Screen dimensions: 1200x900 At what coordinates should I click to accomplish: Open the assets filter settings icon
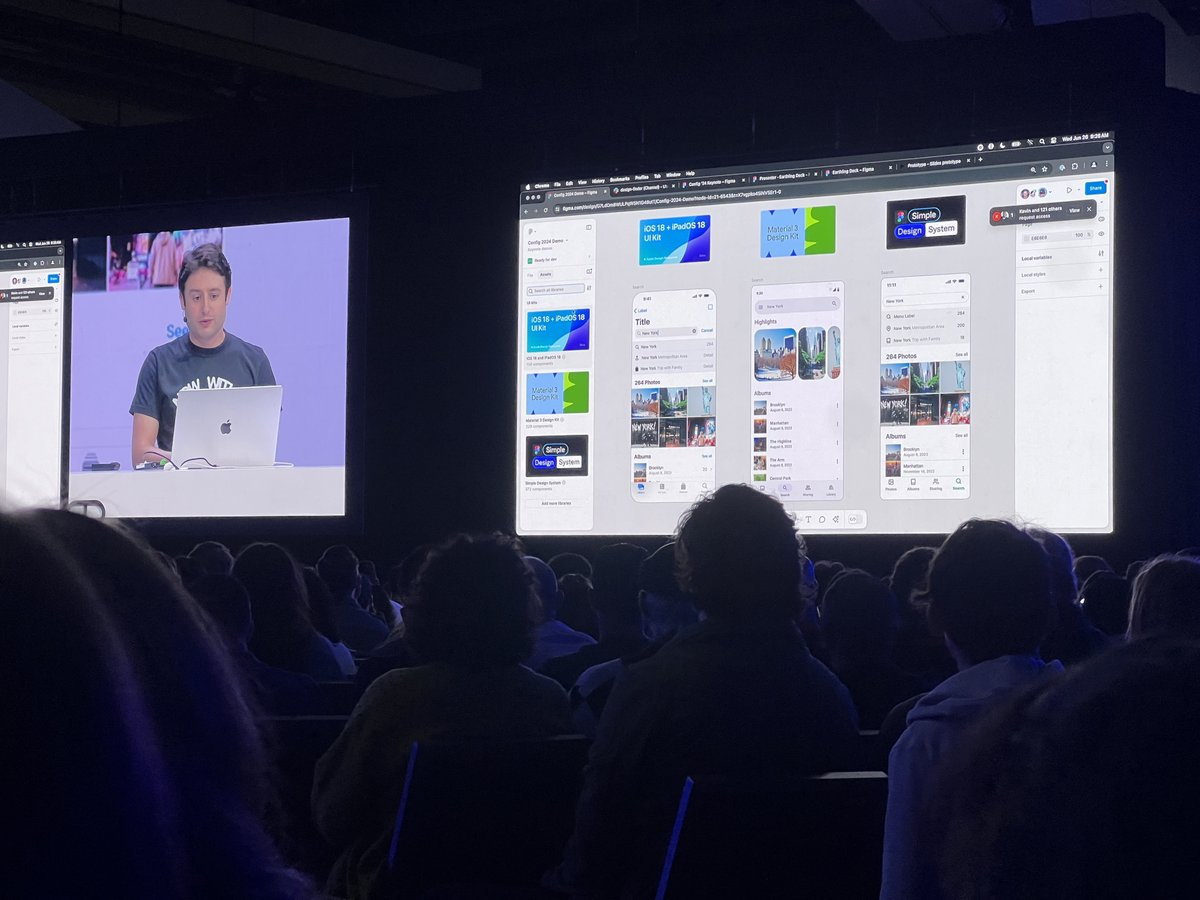coord(588,288)
